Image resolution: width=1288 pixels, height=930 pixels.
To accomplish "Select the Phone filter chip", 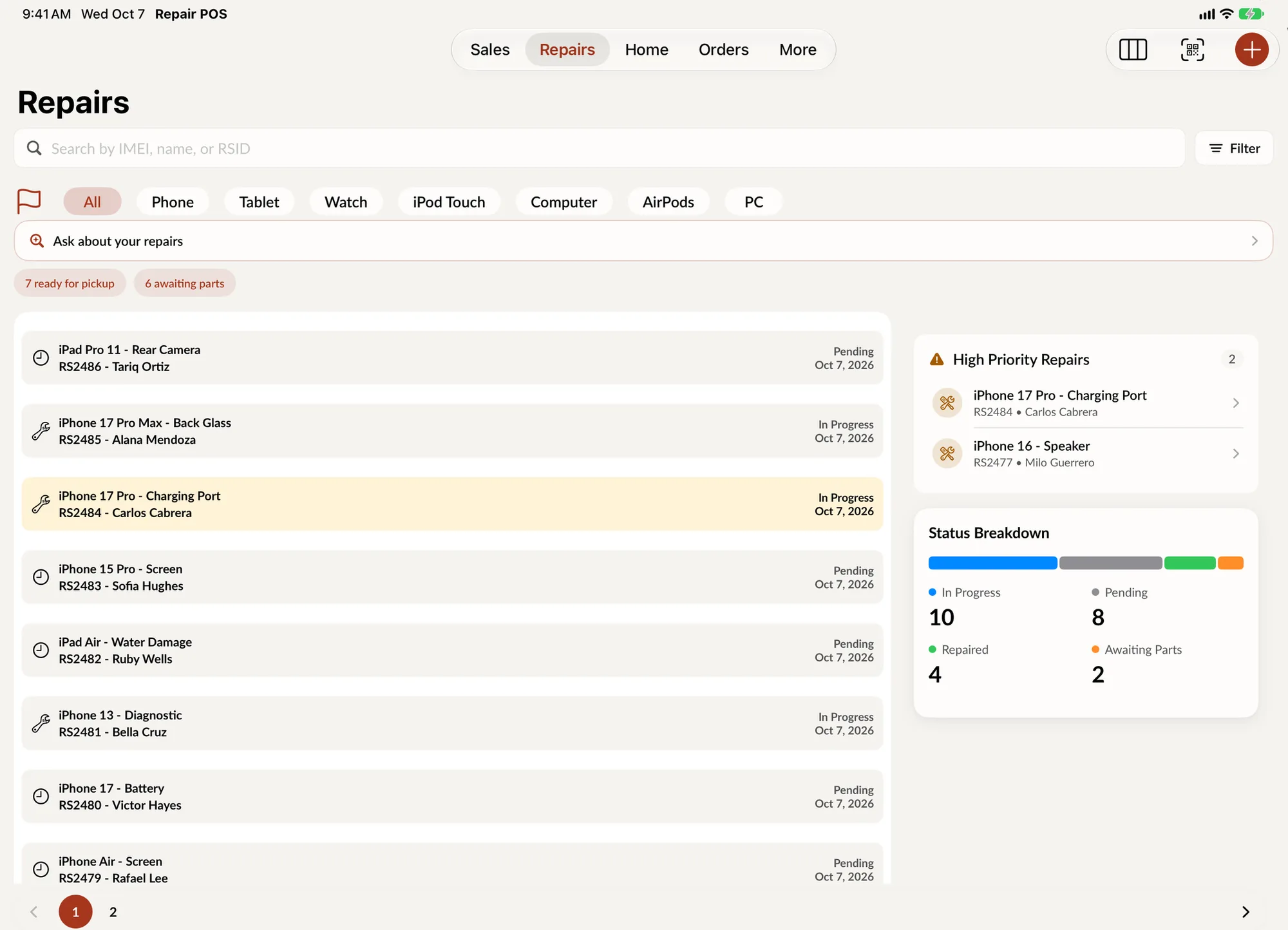I will [173, 202].
